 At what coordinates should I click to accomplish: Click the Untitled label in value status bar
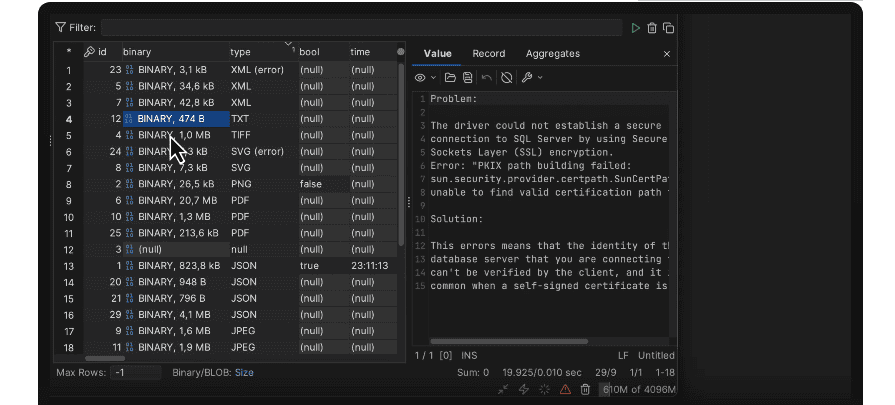[x=656, y=355]
